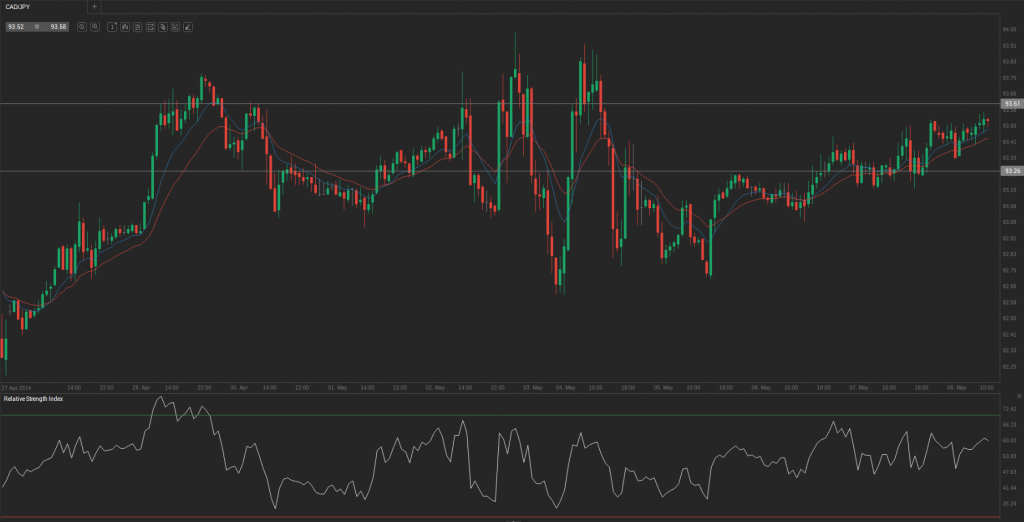This screenshot has height=522, width=1024.
Task: Select the 93.61 horizontal line price label
Action: pos(1011,104)
